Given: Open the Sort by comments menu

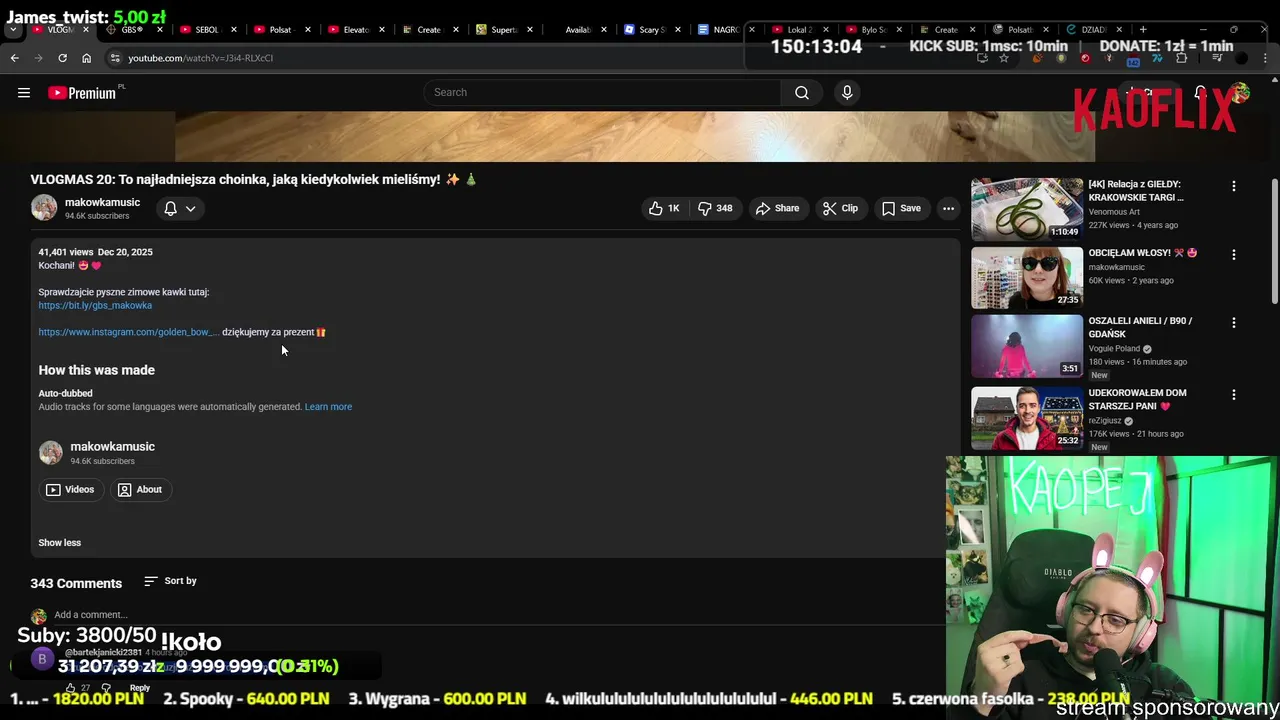Looking at the screenshot, I should pos(170,581).
